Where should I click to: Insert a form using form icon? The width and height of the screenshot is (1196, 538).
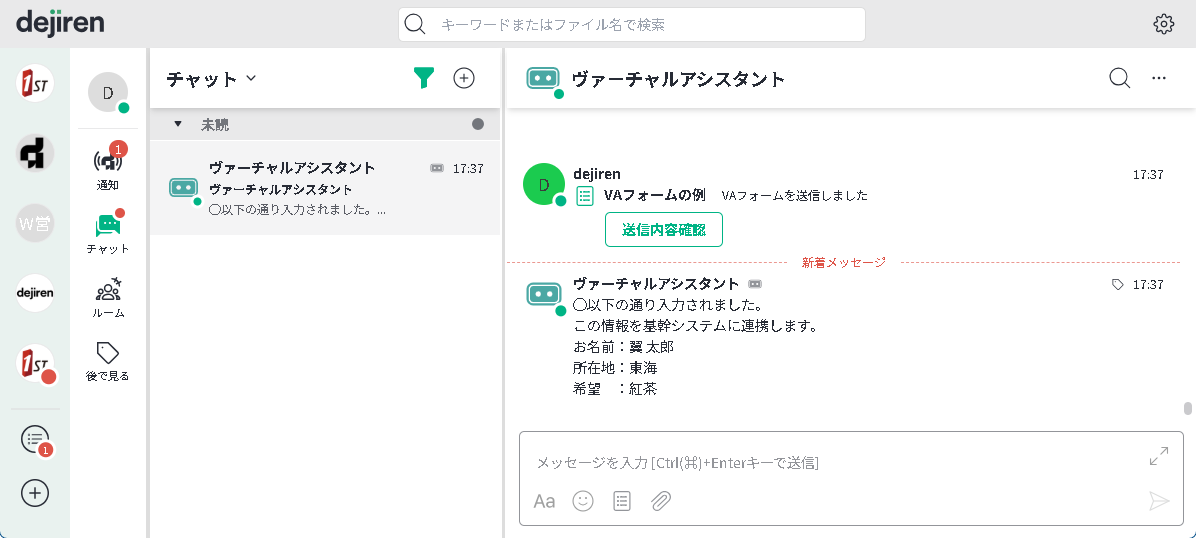(622, 501)
